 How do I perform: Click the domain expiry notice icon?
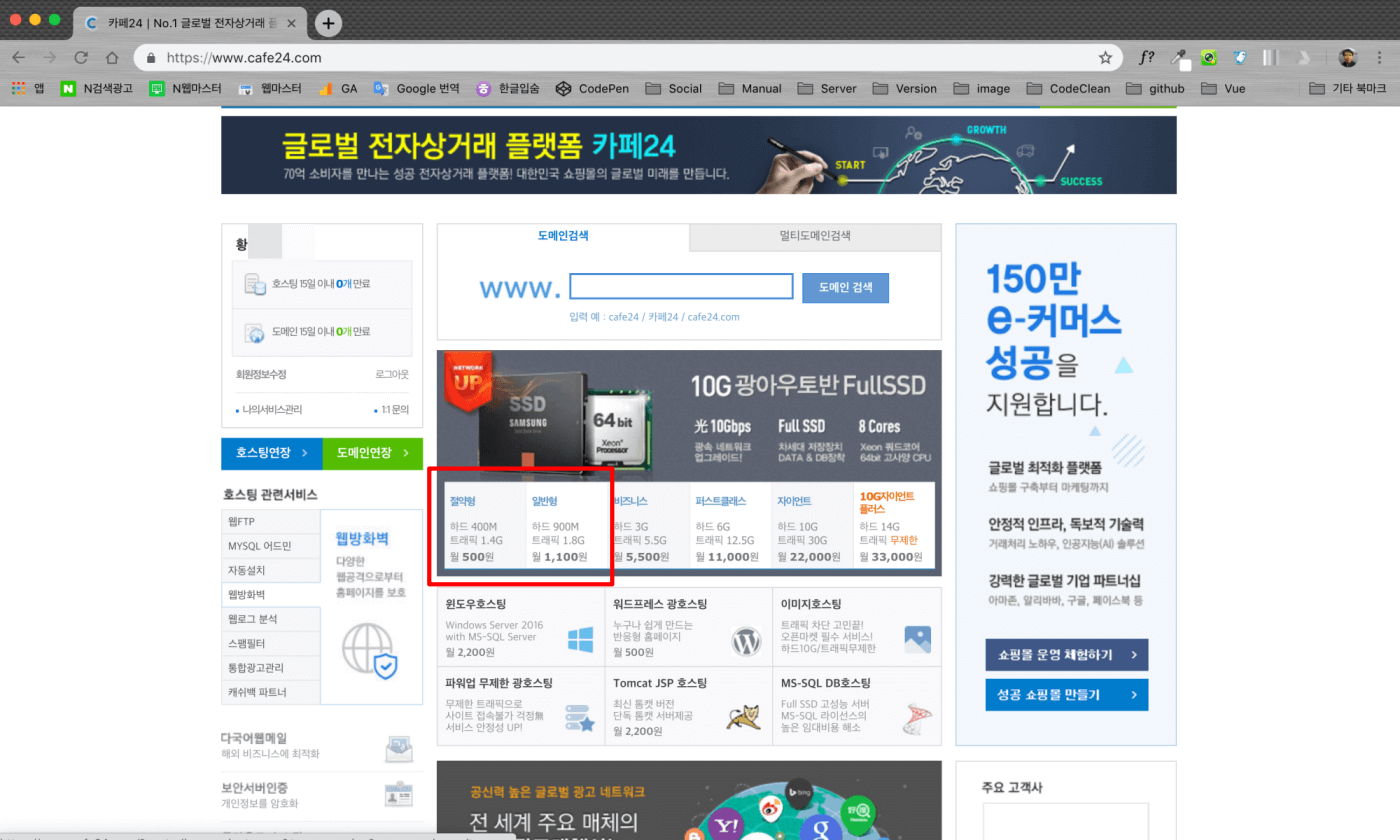tap(255, 331)
